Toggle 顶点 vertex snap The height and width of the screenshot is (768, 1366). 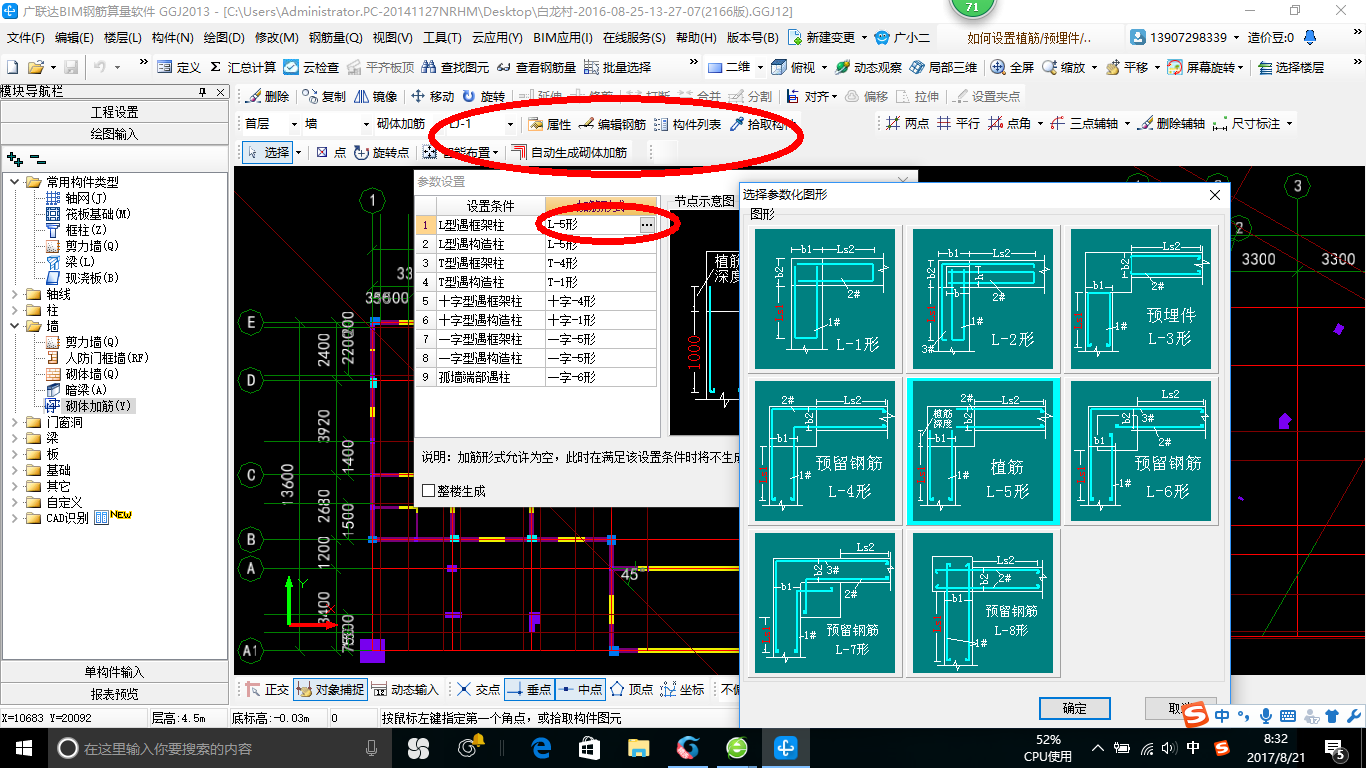pos(632,689)
